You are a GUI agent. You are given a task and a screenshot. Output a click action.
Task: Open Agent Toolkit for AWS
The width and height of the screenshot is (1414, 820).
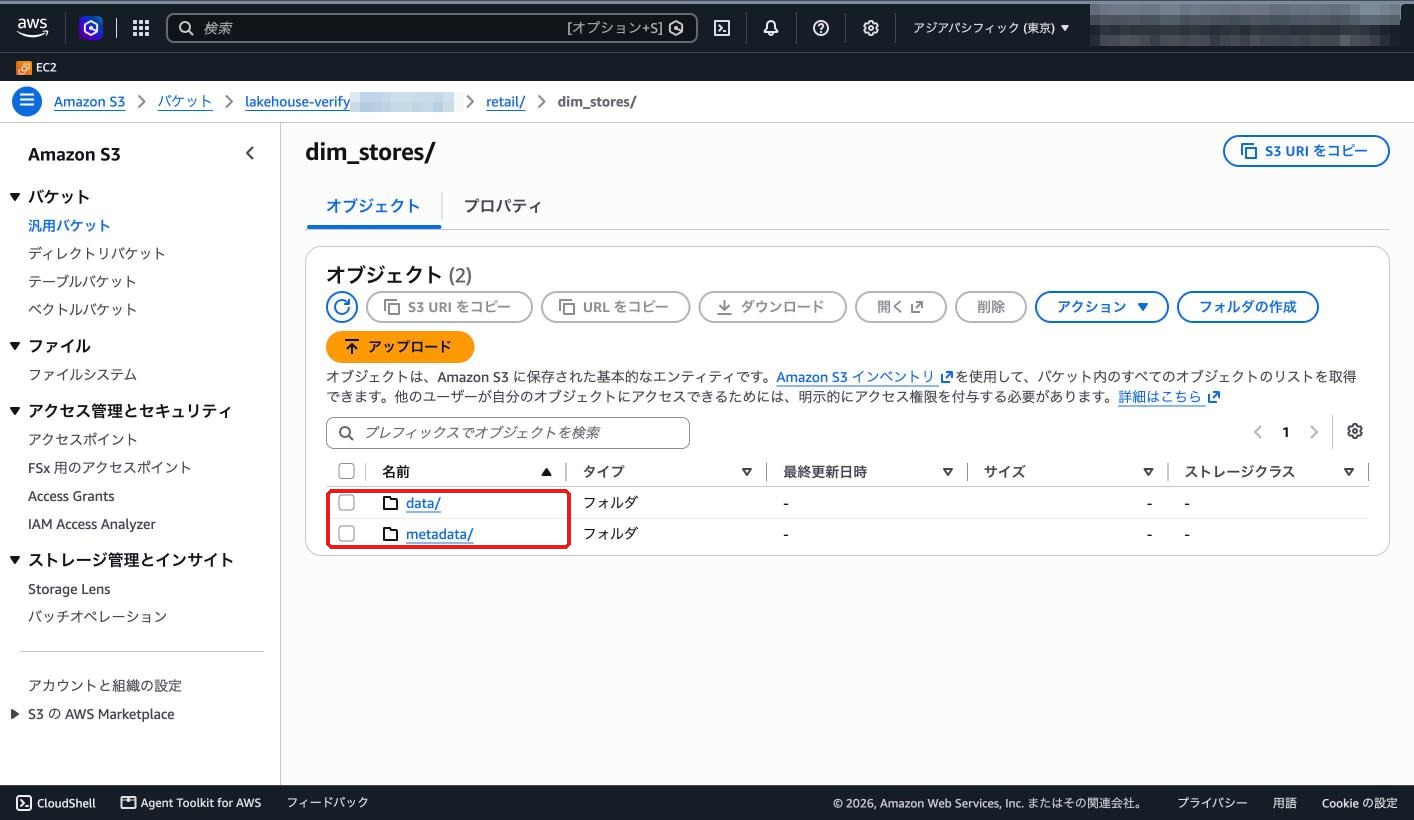tap(191, 803)
